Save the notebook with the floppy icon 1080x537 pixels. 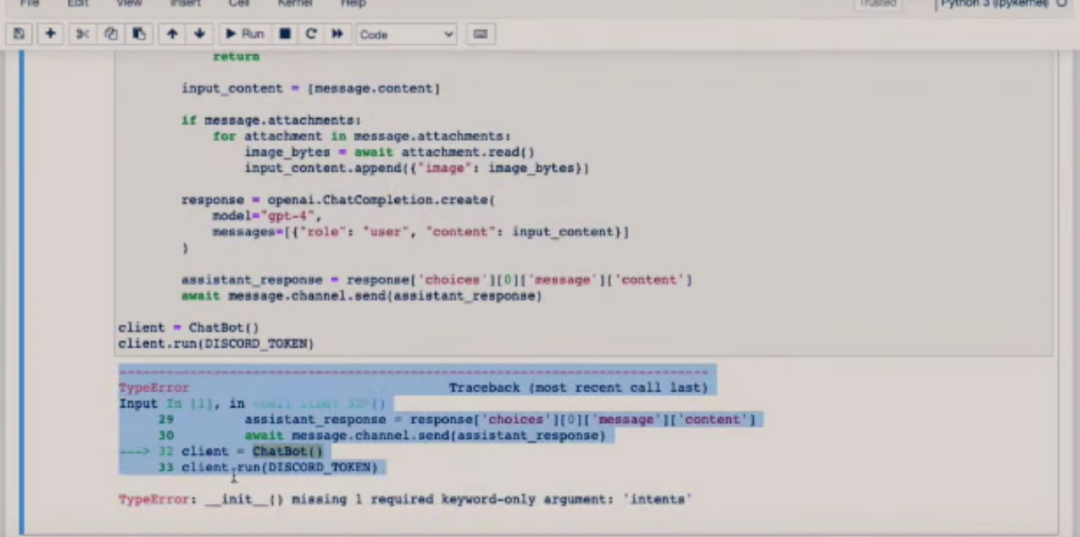(19, 34)
